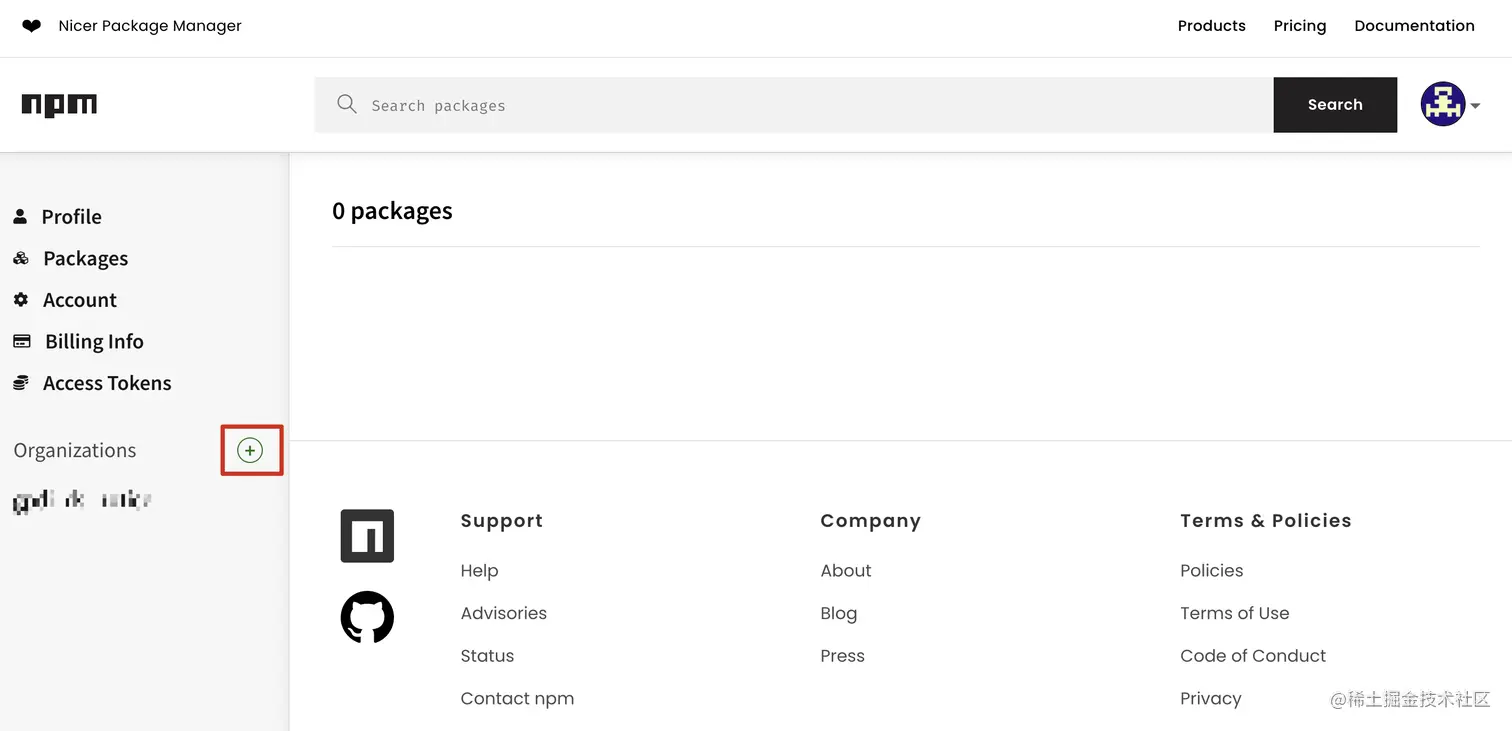Screen dimensions: 1512x731
Task: Open the Advisories support link
Action: [x=503, y=613]
